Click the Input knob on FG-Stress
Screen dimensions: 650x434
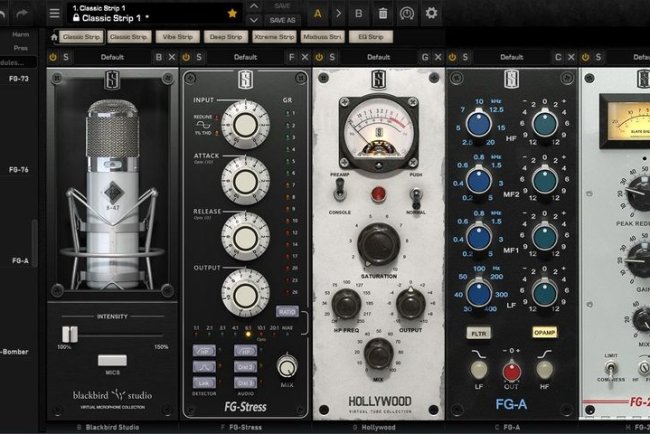(x=245, y=124)
